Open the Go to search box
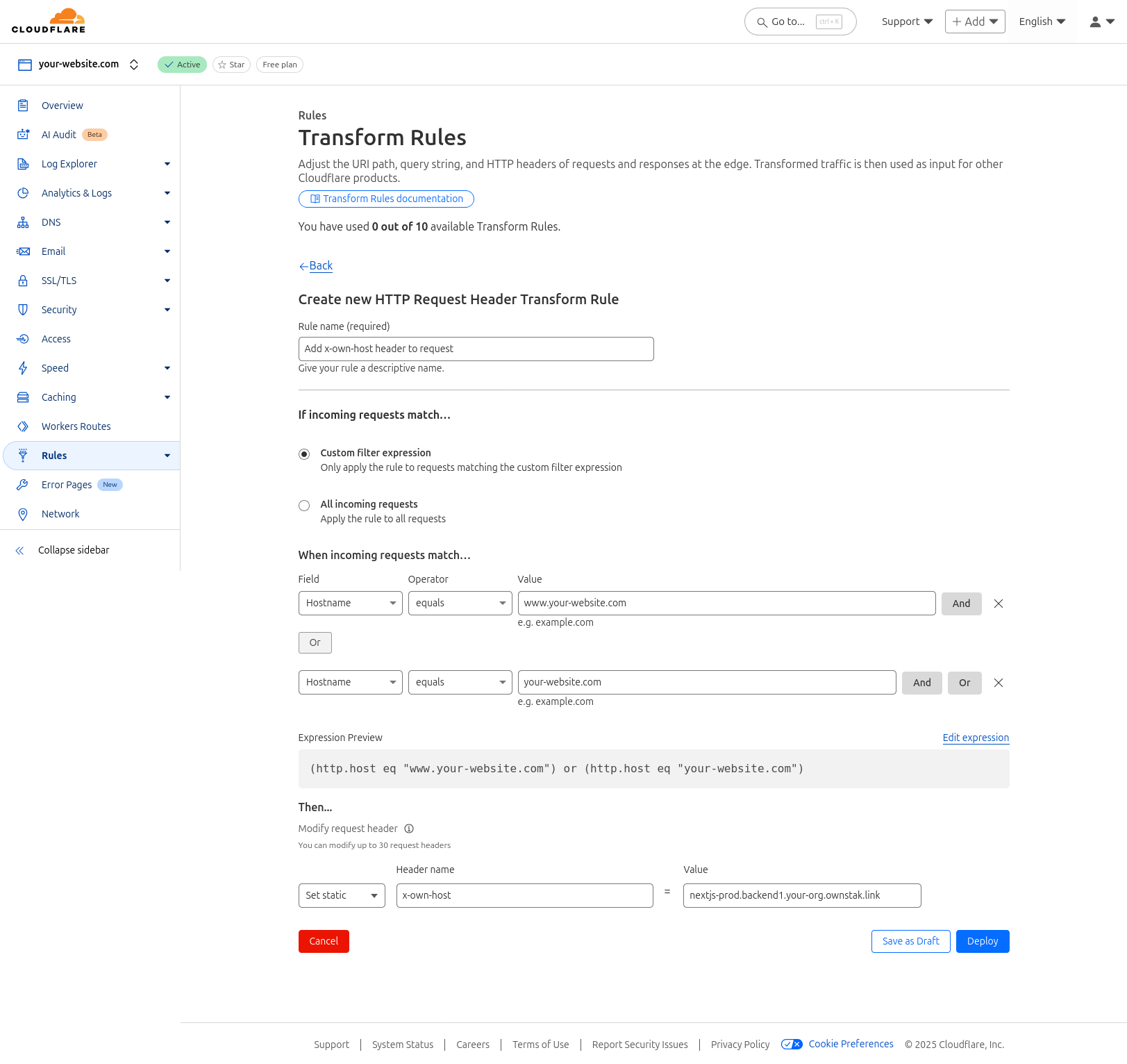Image resolution: width=1127 pixels, height=1064 pixels. pos(800,22)
